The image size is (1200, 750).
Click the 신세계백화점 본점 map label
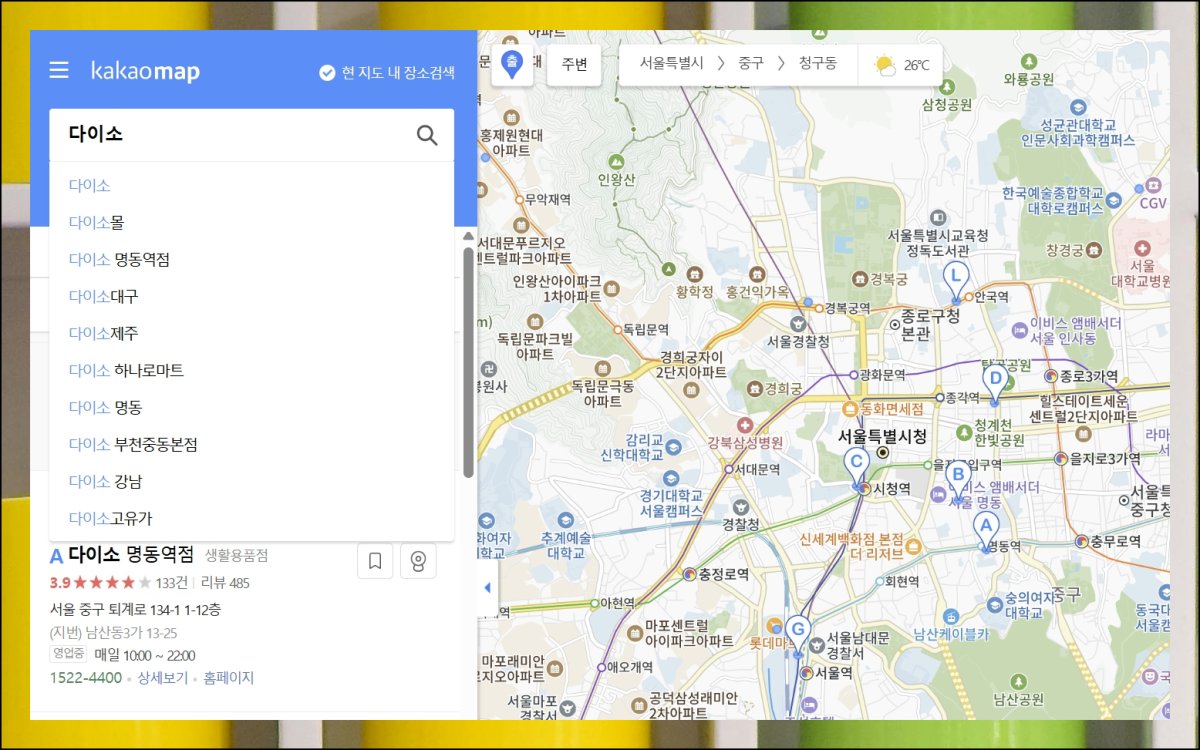click(x=852, y=545)
